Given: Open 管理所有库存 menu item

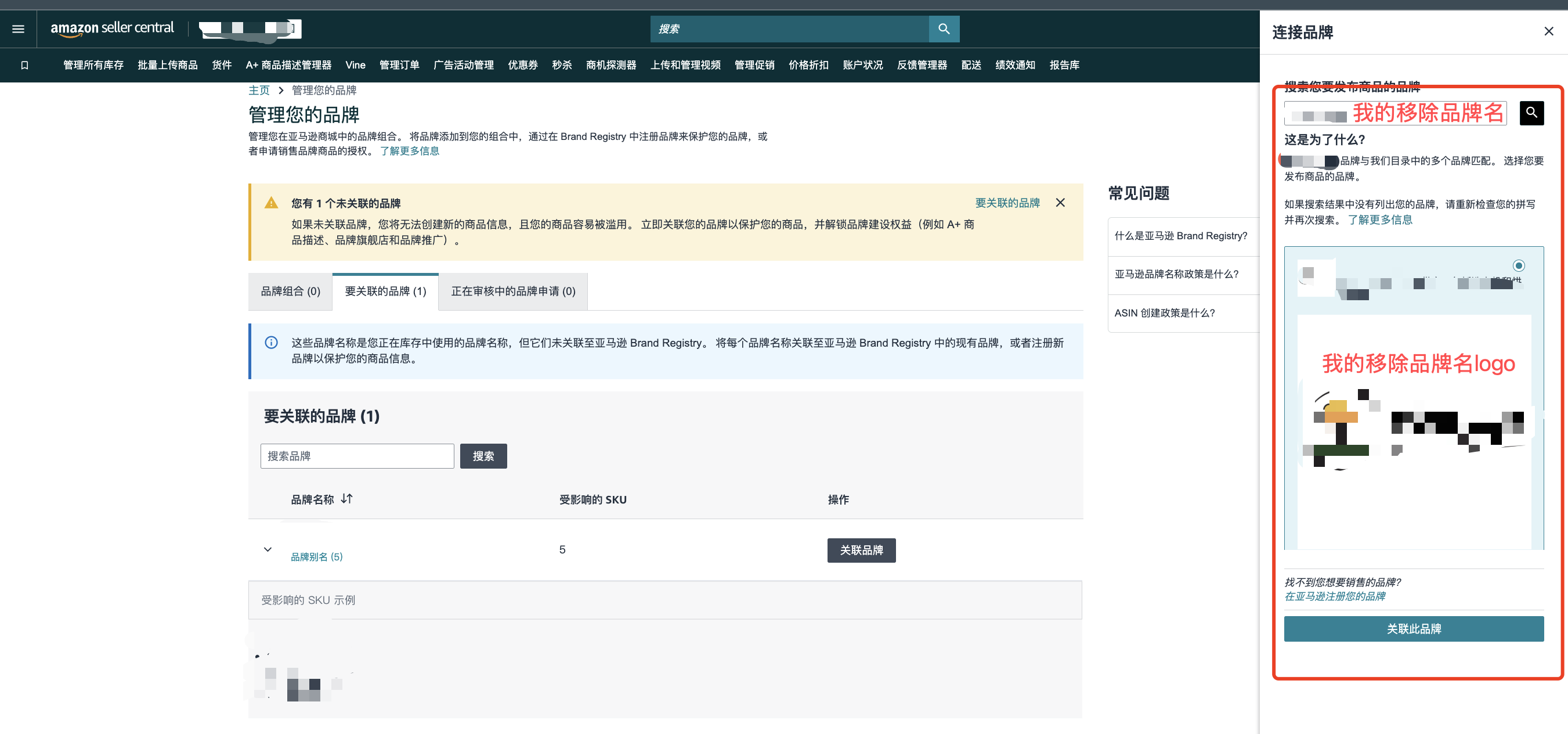Looking at the screenshot, I should [93, 65].
